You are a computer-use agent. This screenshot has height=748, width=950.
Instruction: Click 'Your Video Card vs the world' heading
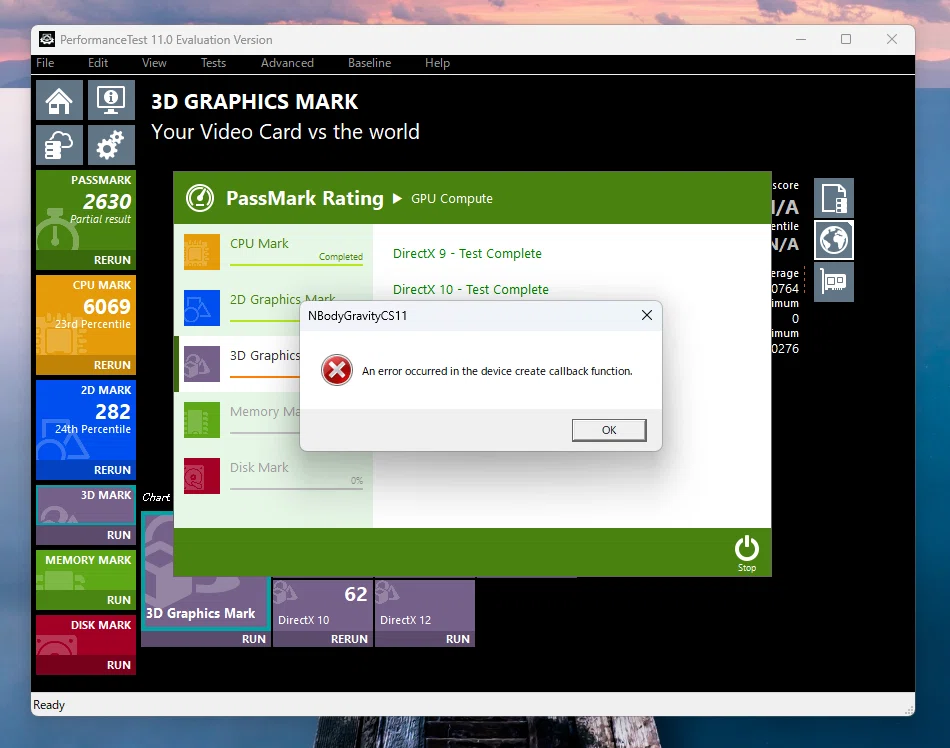point(285,131)
